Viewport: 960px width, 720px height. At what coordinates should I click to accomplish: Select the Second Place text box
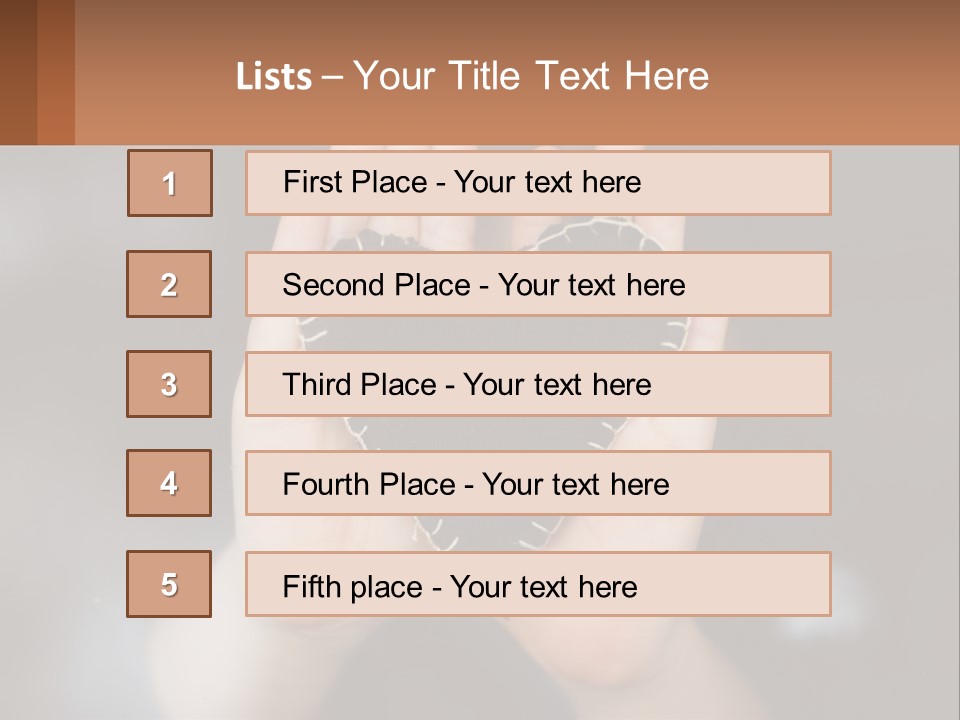coord(538,284)
